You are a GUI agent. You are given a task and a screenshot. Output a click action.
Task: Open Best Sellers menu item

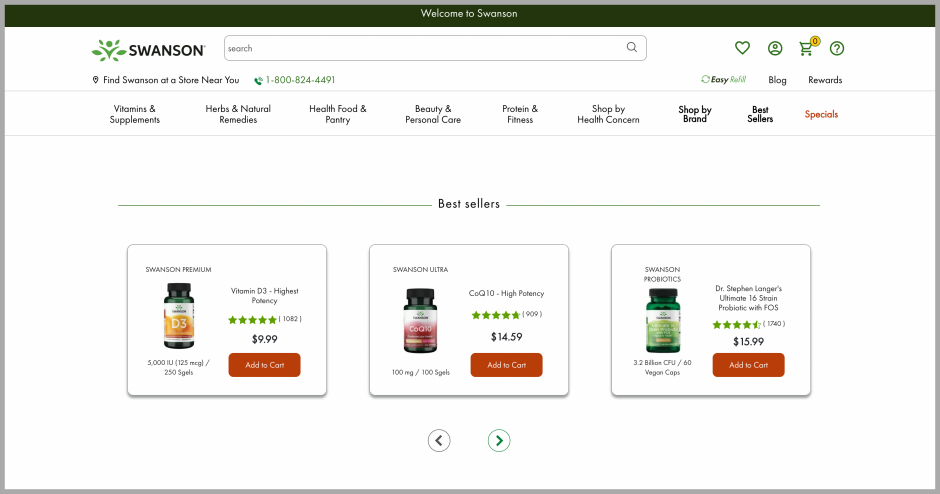pos(760,114)
